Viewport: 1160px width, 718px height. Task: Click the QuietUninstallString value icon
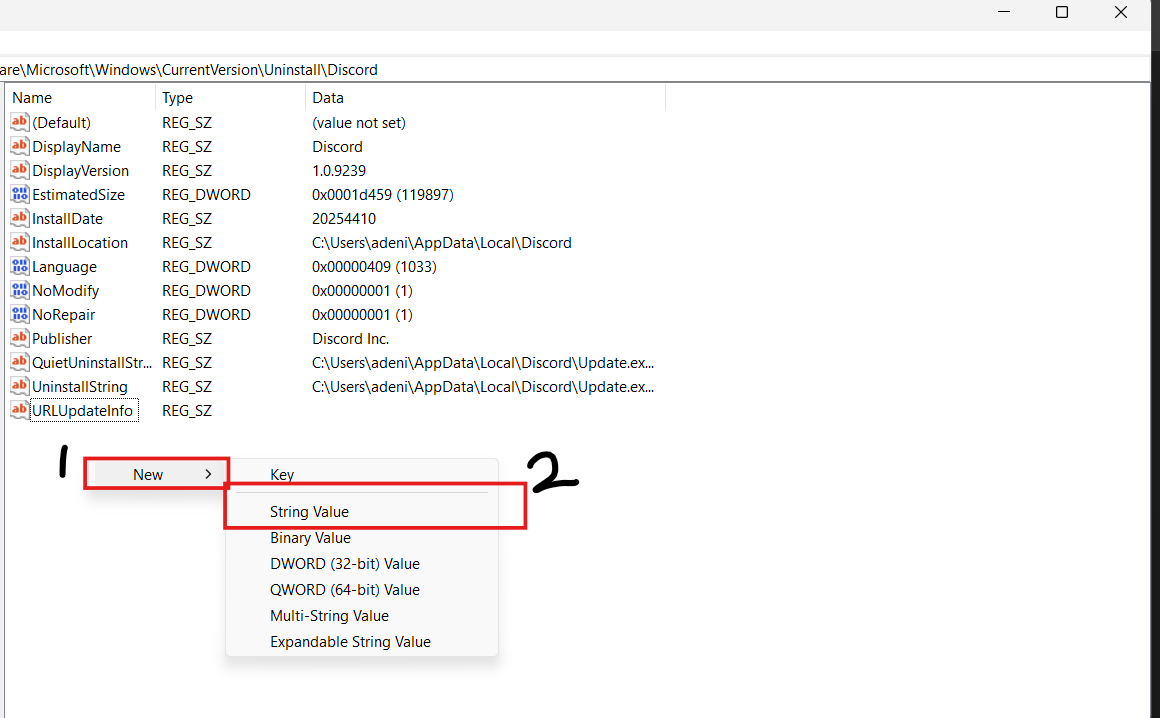20,362
